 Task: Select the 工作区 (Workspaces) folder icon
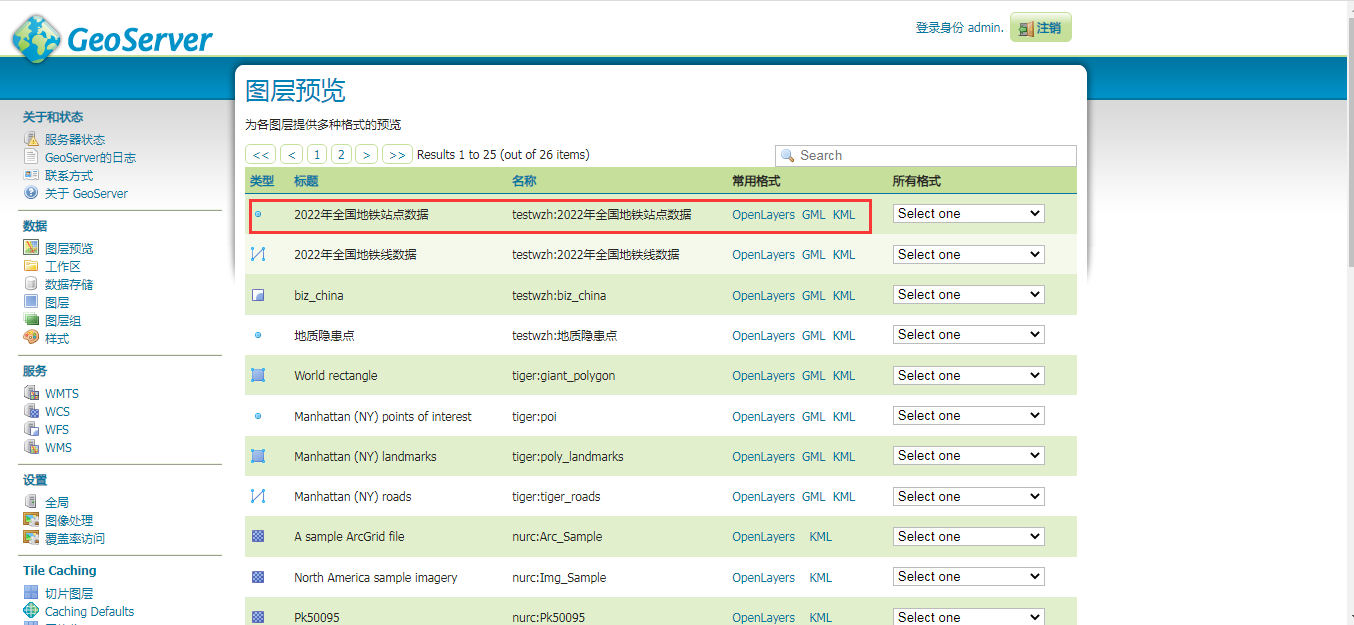pos(30,266)
